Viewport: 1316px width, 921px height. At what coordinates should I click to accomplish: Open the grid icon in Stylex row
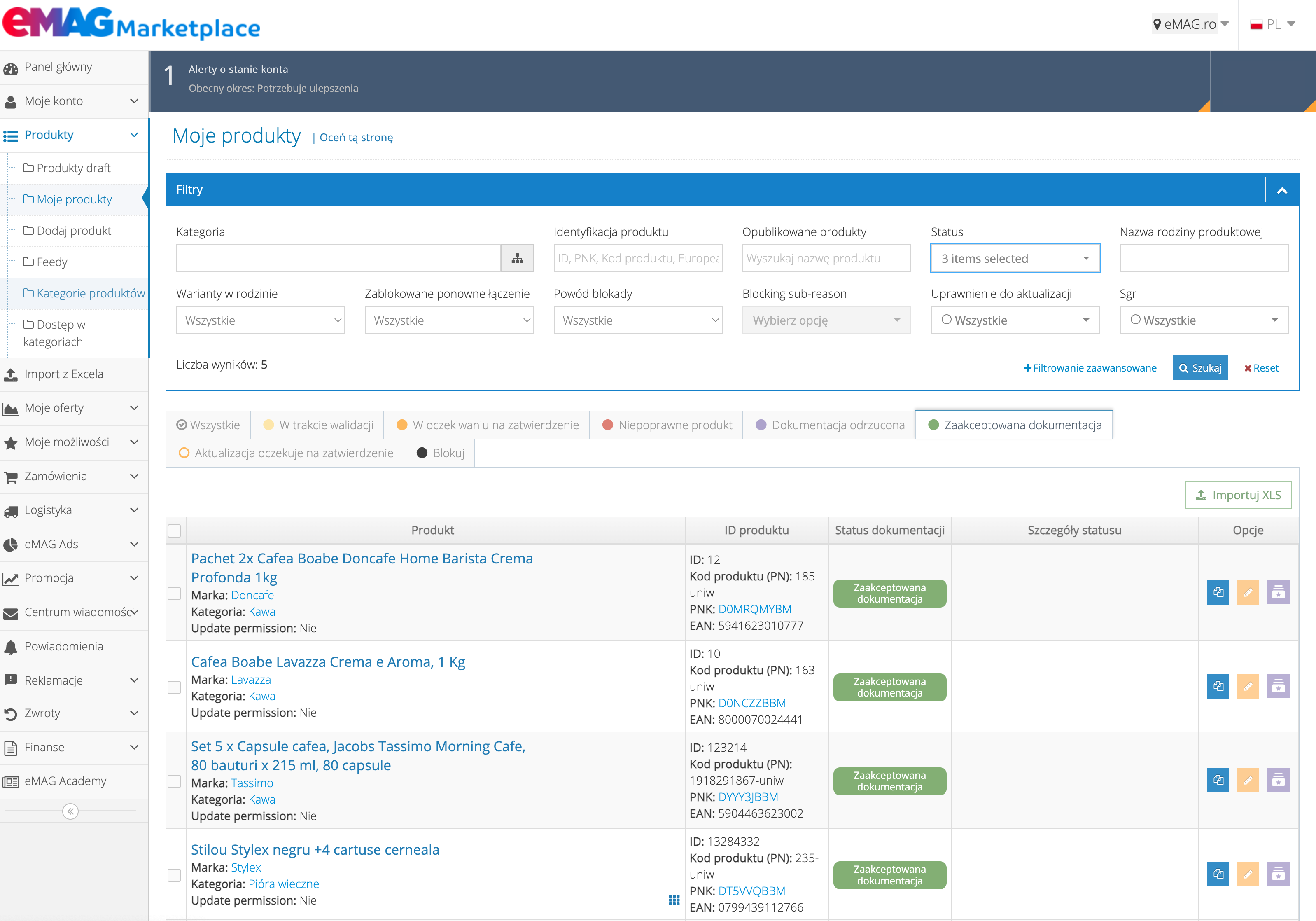(674, 900)
